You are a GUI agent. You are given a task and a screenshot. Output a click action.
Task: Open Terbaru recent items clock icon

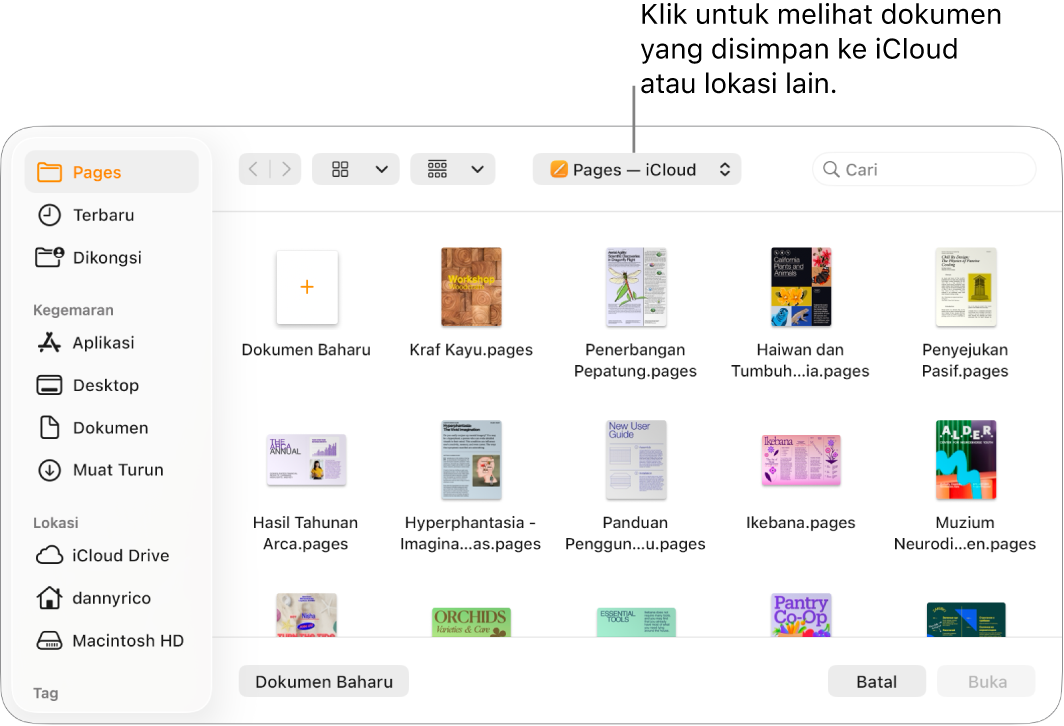pyautogui.click(x=49, y=215)
